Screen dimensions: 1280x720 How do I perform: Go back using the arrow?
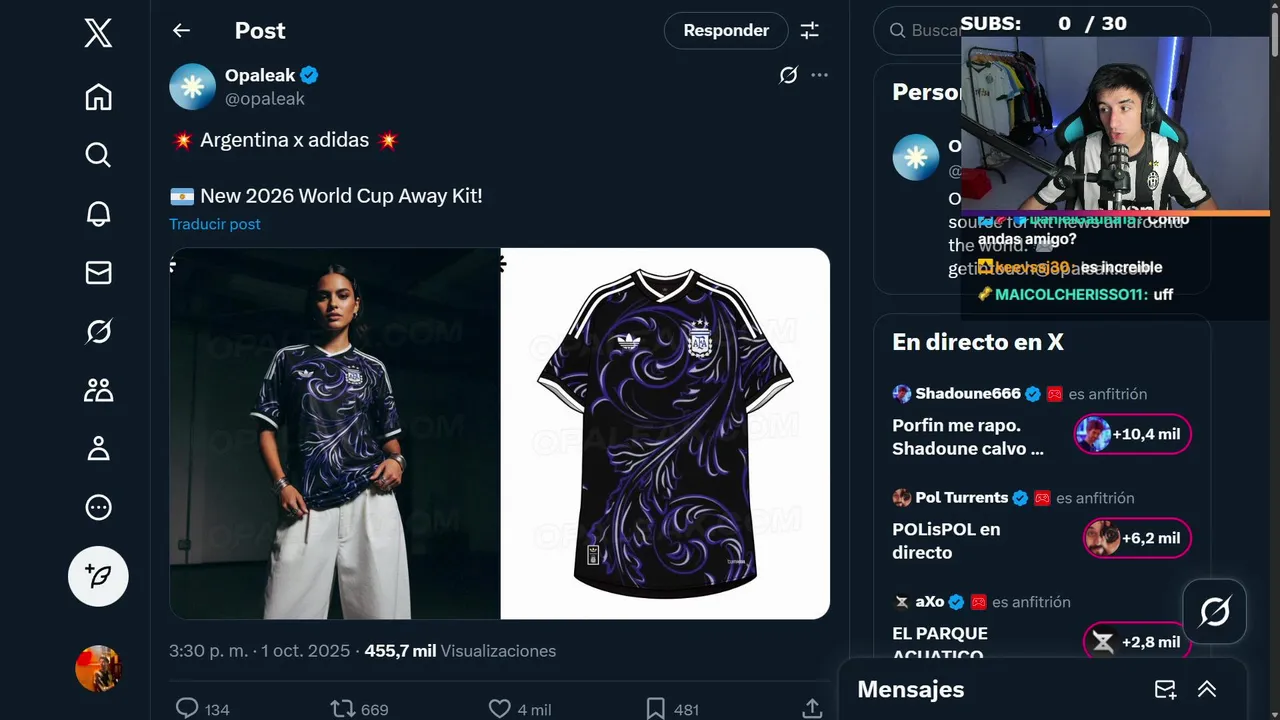coord(181,31)
